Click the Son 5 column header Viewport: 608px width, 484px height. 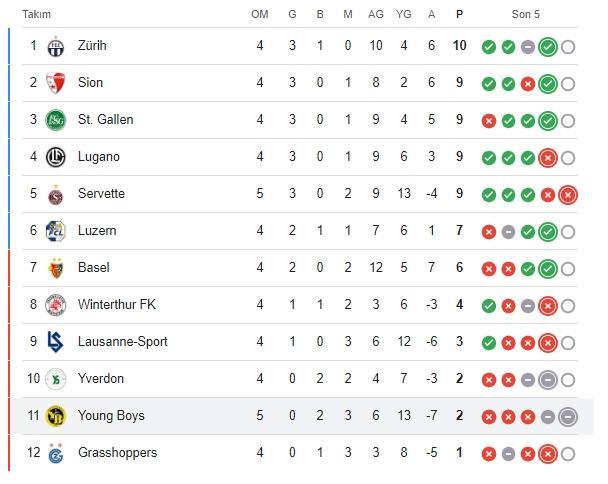tap(525, 14)
